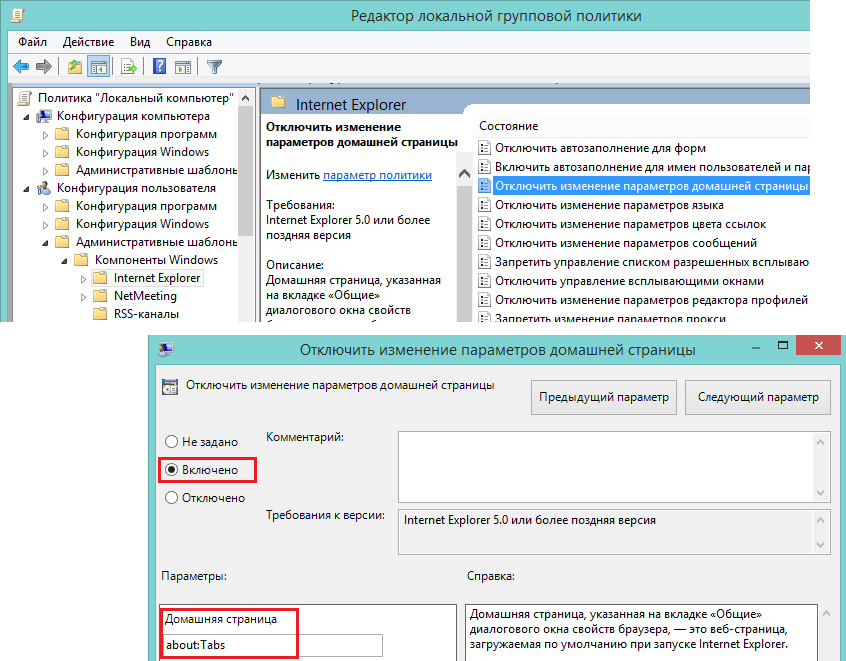
Task: Click the folder icon of 'NetMeeting'
Action: pos(100,296)
